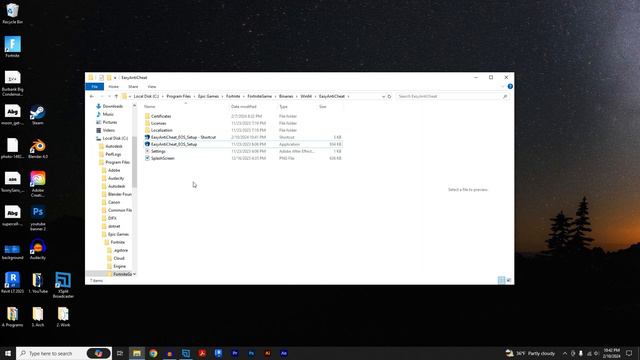Viewport: 640px width, 360px height.
Task: Expand the Fortnite breadcrumb chevron
Action: [x=244, y=96]
